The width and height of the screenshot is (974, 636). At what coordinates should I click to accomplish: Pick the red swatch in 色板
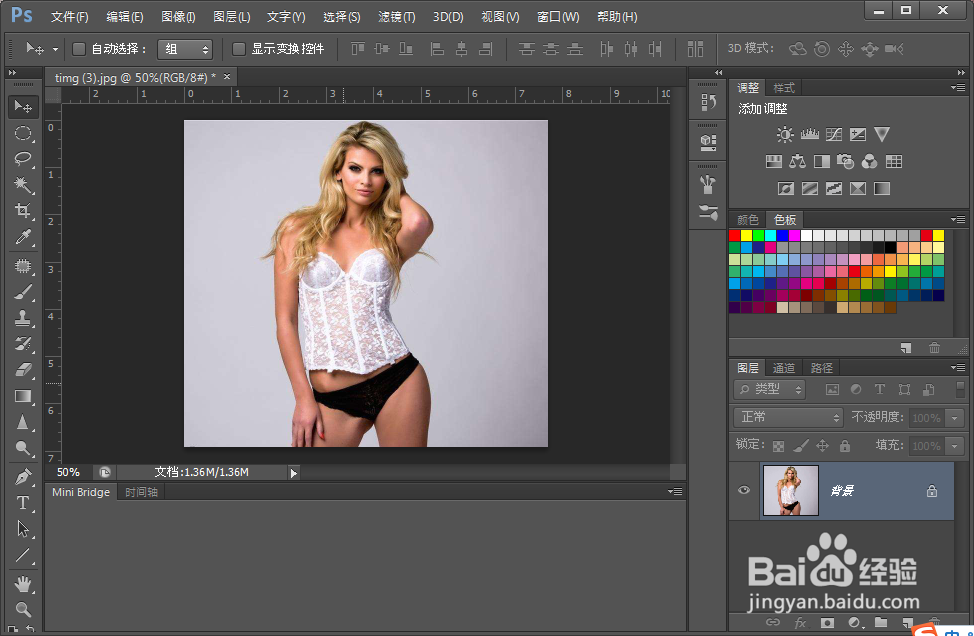click(734, 235)
